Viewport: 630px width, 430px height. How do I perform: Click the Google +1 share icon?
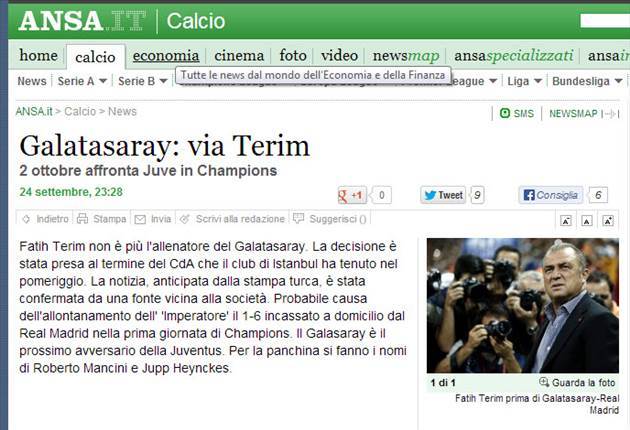352,195
